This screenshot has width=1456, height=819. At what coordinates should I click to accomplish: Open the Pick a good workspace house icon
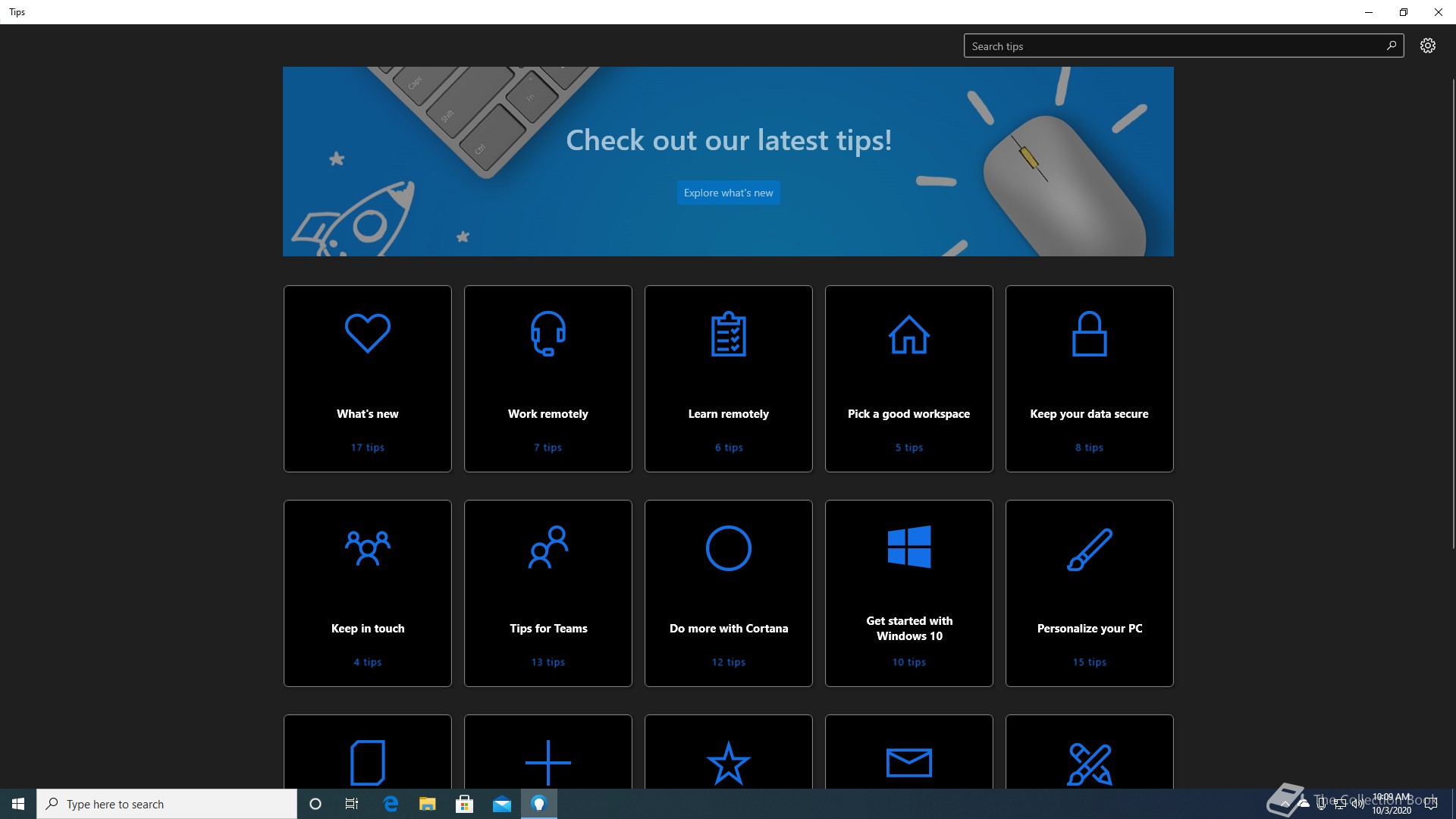(909, 334)
